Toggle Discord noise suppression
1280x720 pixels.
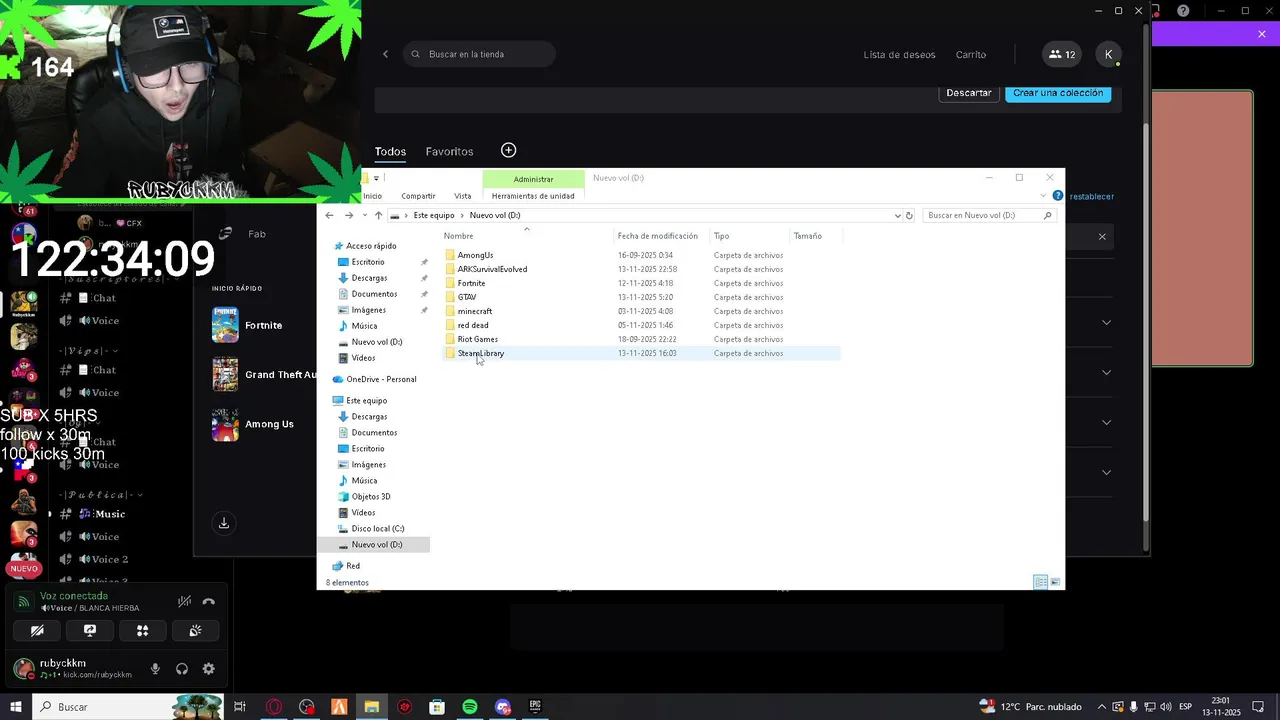tap(184, 601)
